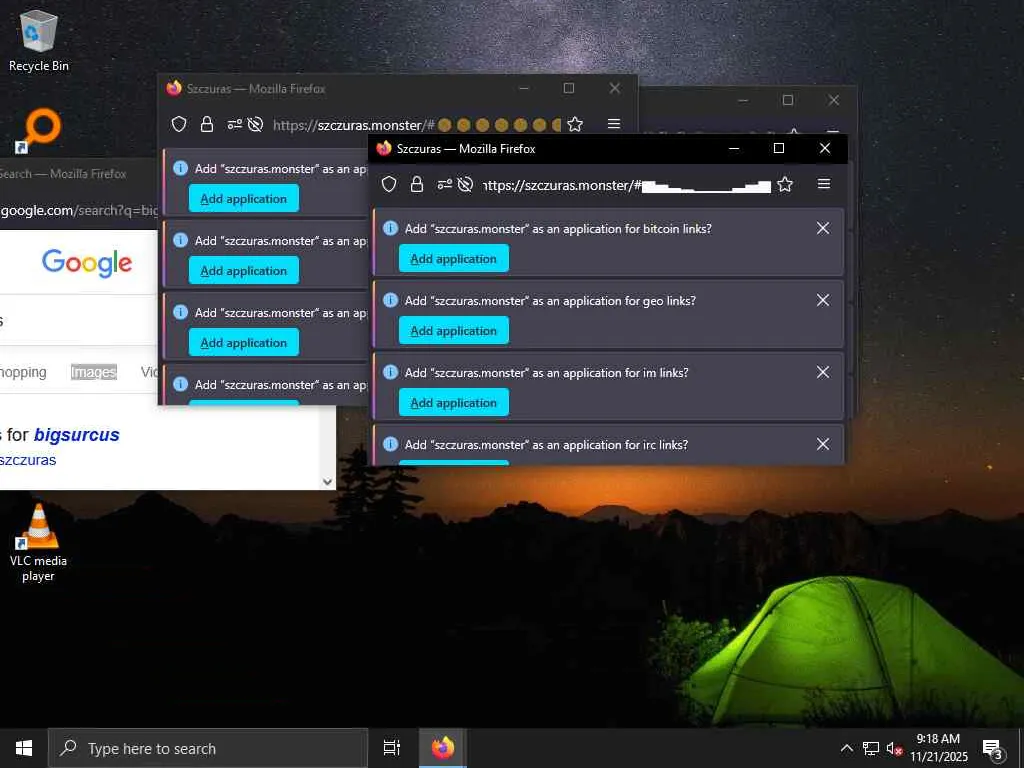Click the blocked autoplay icon in front Firefox window
Viewport: 1024px width, 768px height.
[x=465, y=185]
